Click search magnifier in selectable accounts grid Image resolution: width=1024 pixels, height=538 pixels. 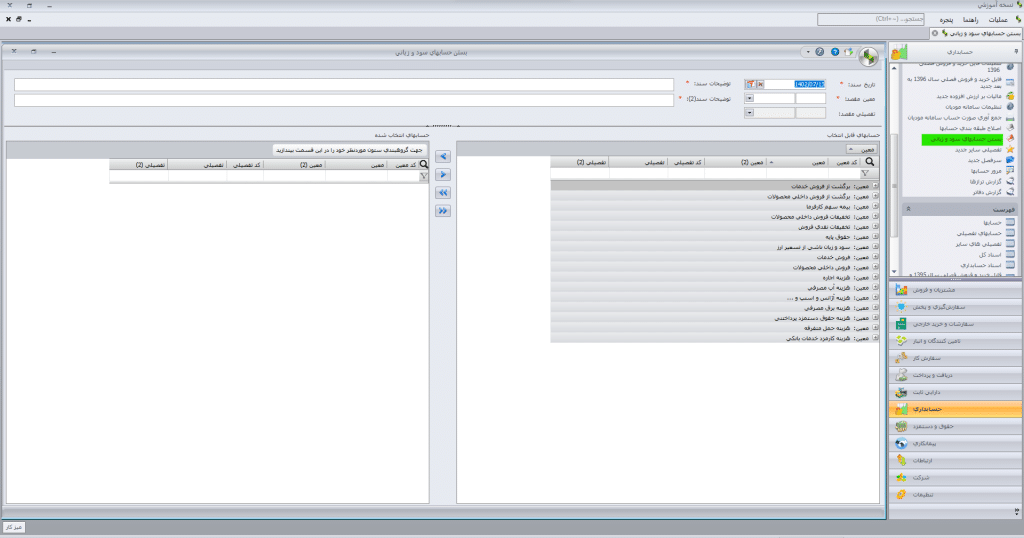point(870,162)
